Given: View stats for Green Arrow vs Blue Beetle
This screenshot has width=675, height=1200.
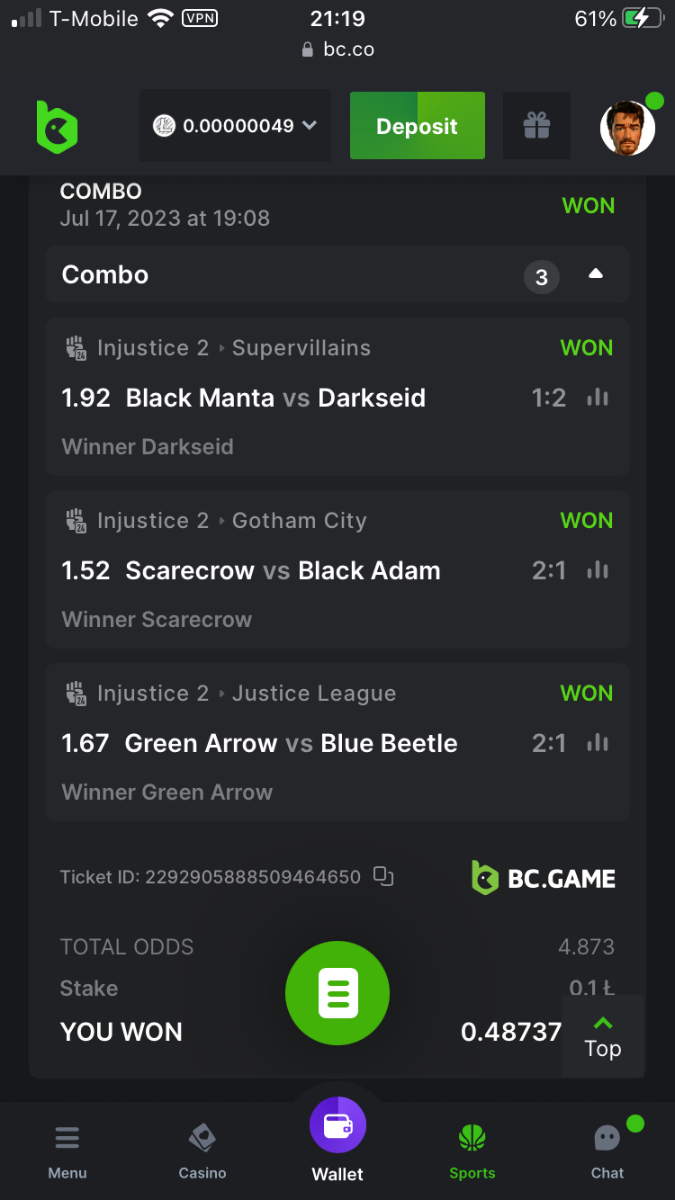Looking at the screenshot, I should point(598,744).
